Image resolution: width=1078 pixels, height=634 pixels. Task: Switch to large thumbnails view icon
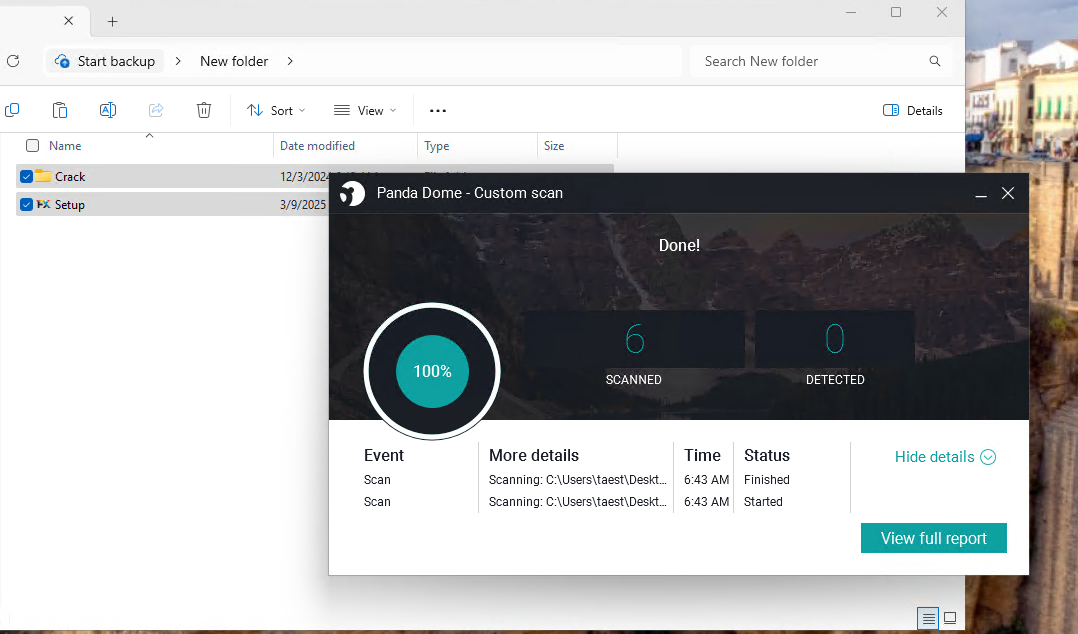[950, 617]
